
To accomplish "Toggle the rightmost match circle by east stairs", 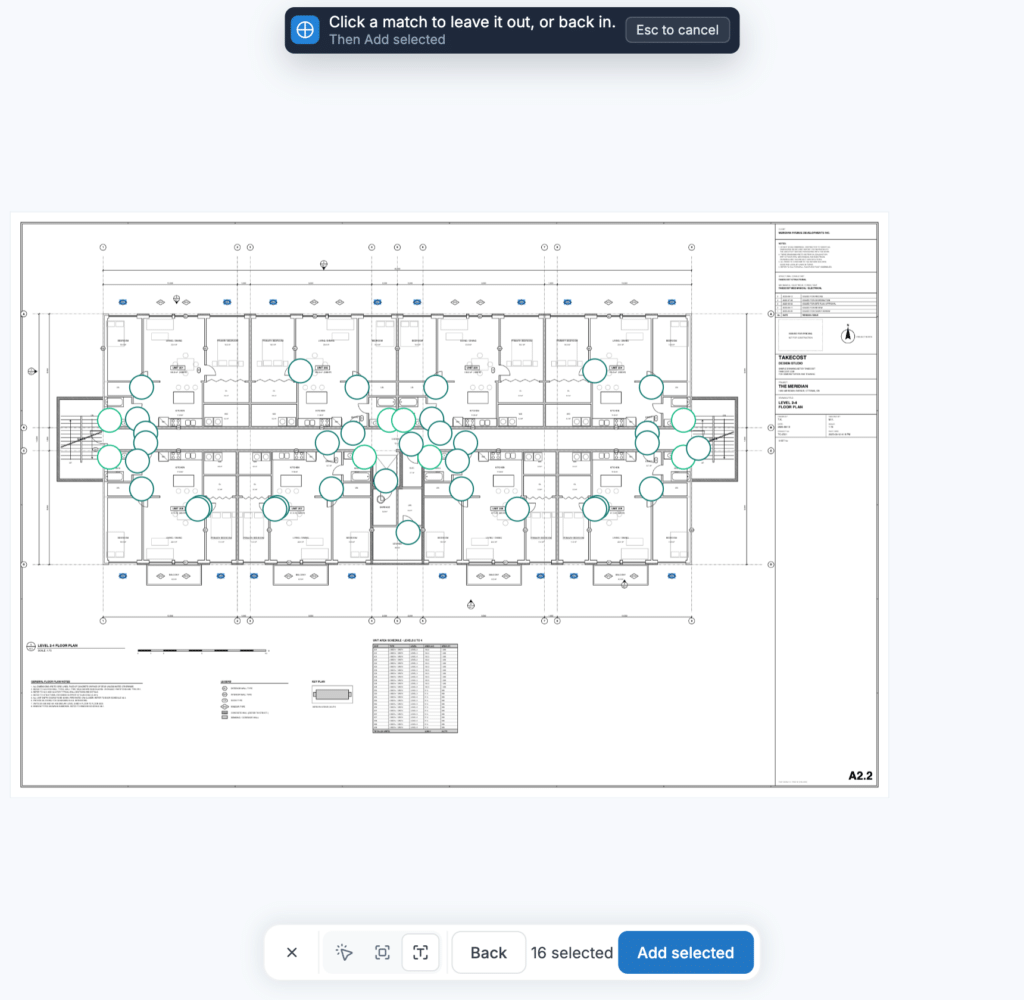I will [x=698, y=448].
